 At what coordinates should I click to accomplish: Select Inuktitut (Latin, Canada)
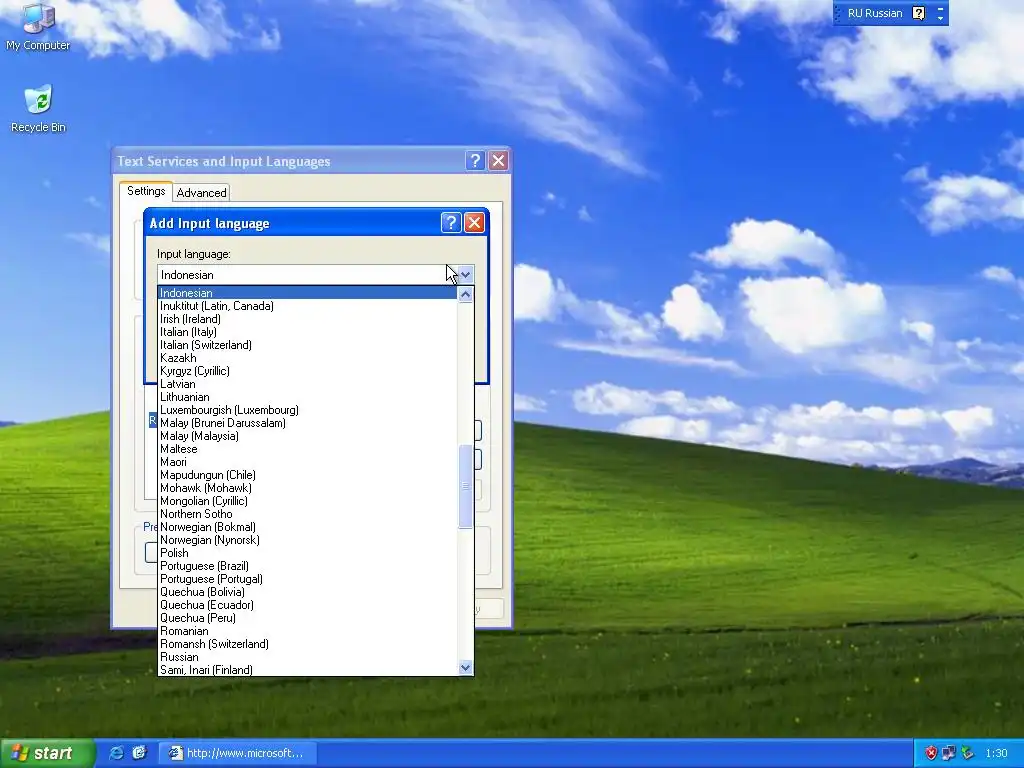click(x=308, y=306)
